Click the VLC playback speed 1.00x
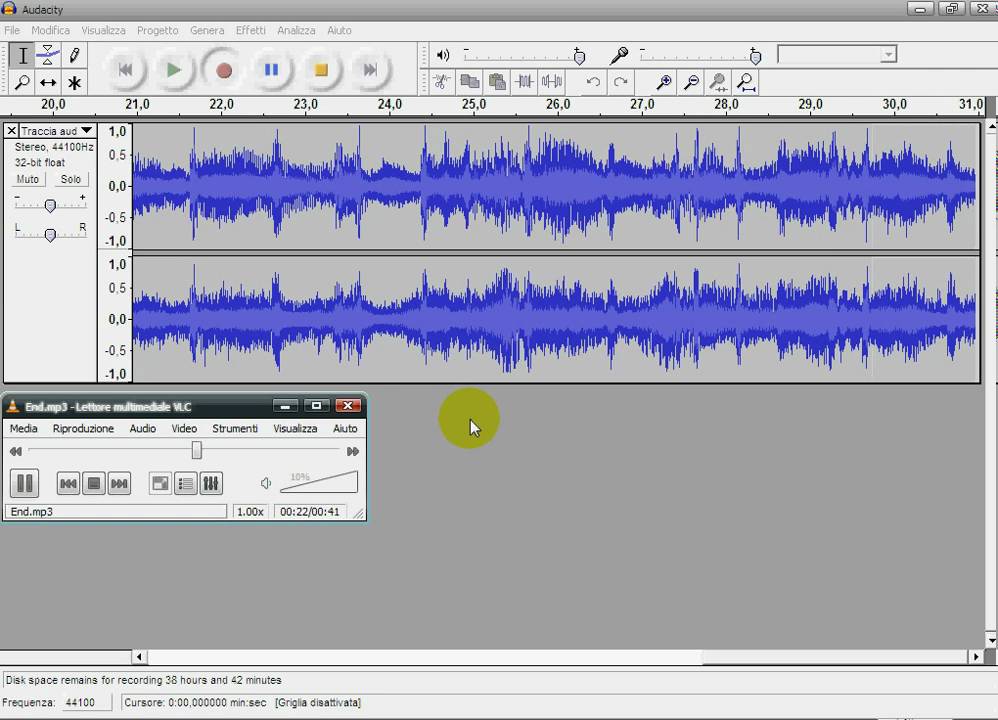This screenshot has height=720, width=998. tap(250, 512)
